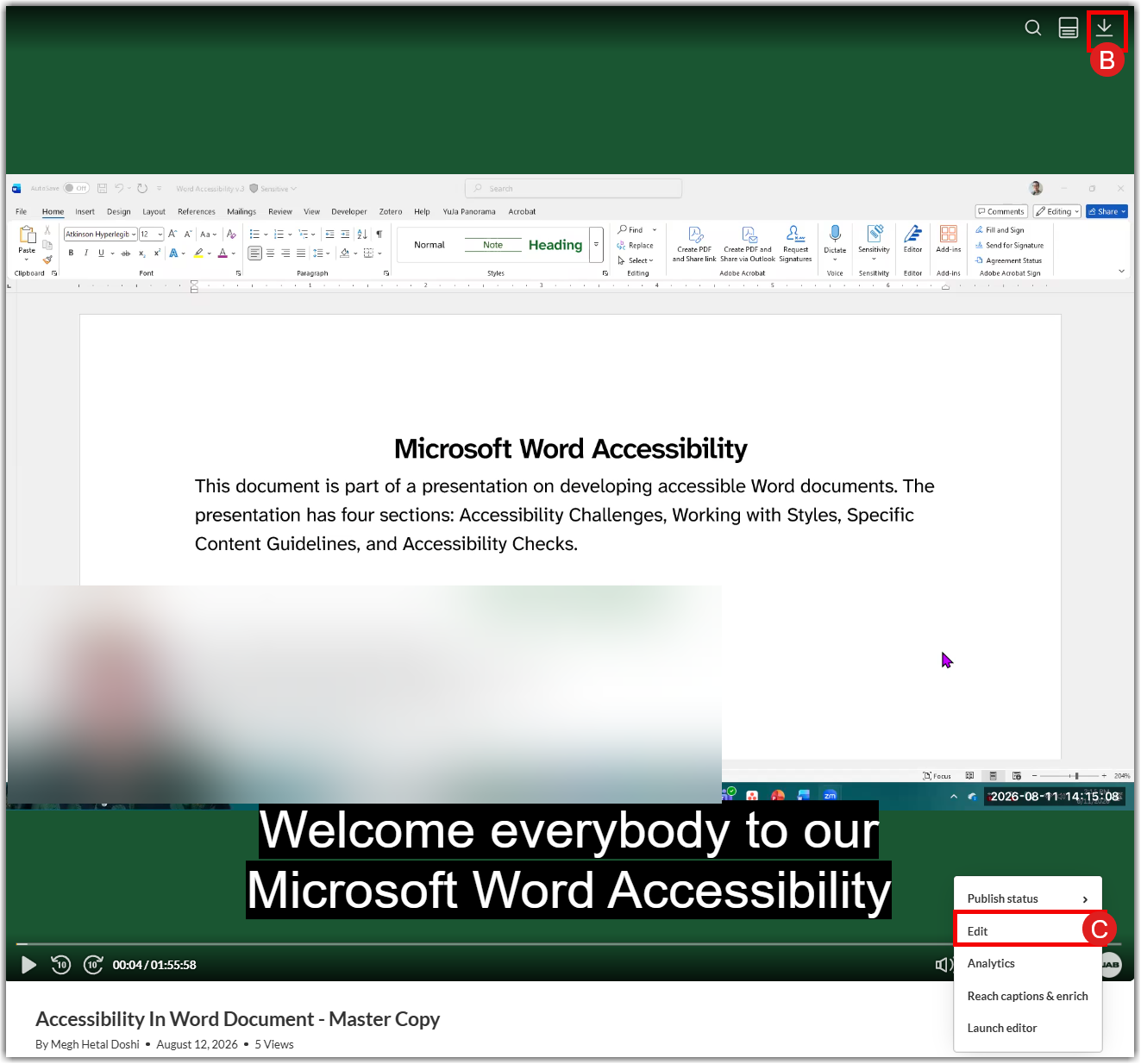Expand the Styles gallery More arrow
Screen dimensions: 1141x1064
[596, 245]
